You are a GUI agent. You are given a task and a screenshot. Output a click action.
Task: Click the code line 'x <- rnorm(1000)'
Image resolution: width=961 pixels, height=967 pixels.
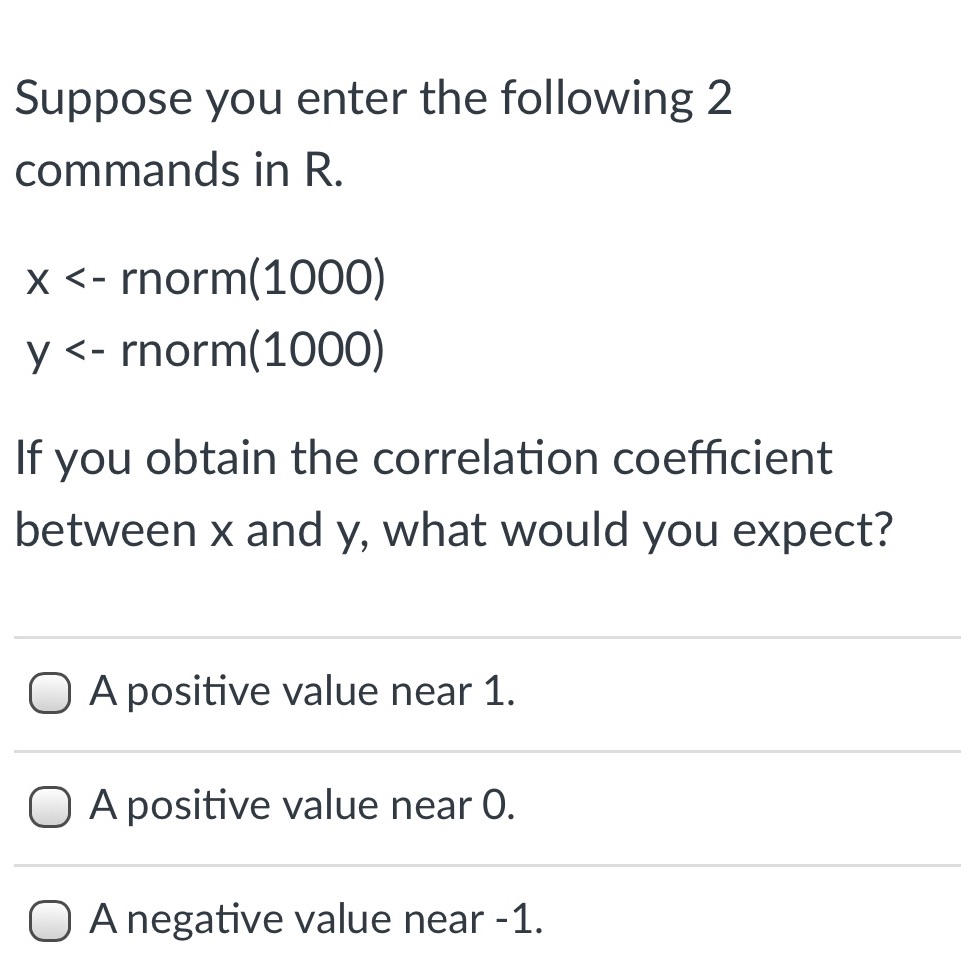pos(205,281)
